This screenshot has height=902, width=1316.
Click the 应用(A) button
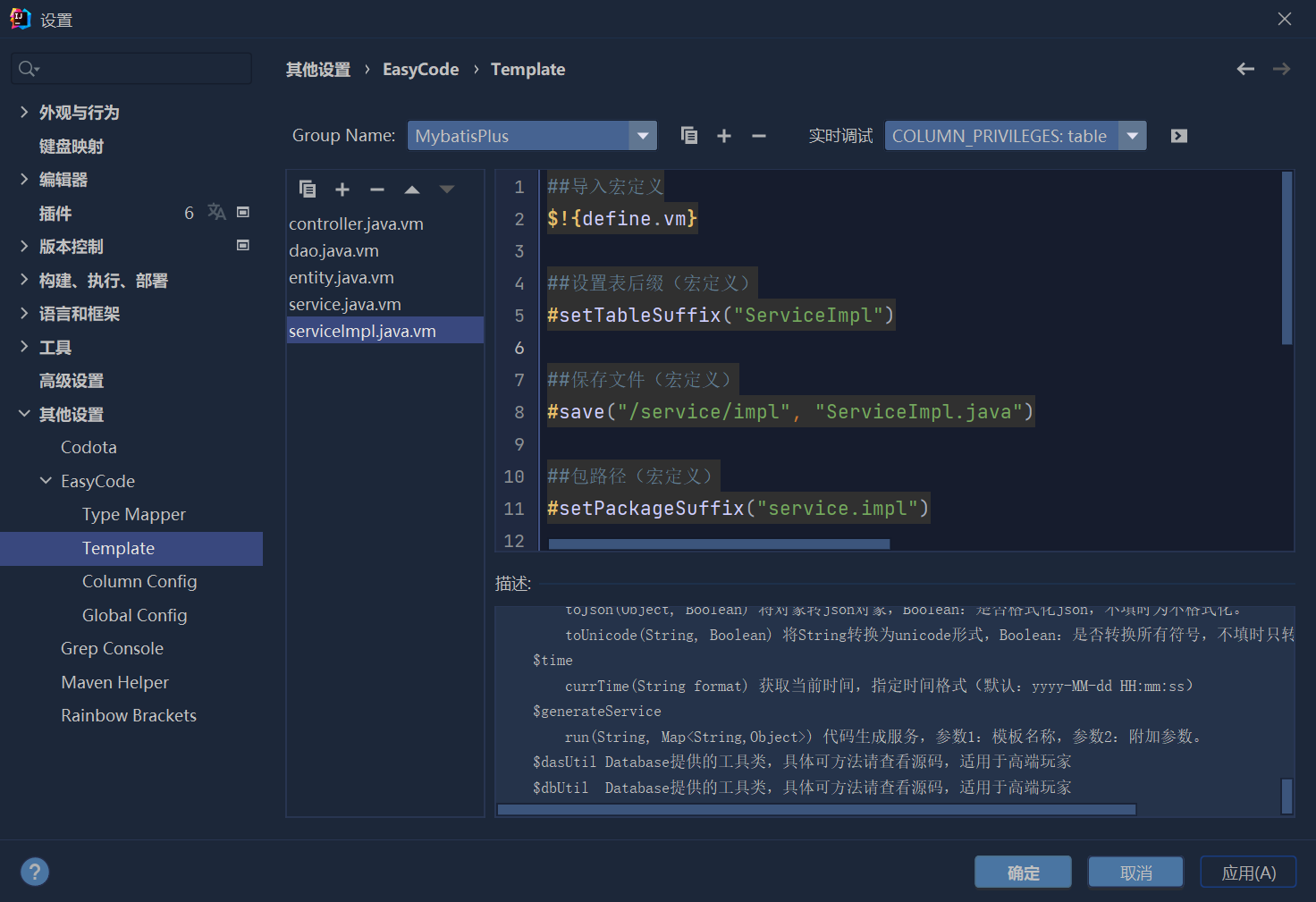(x=1248, y=872)
